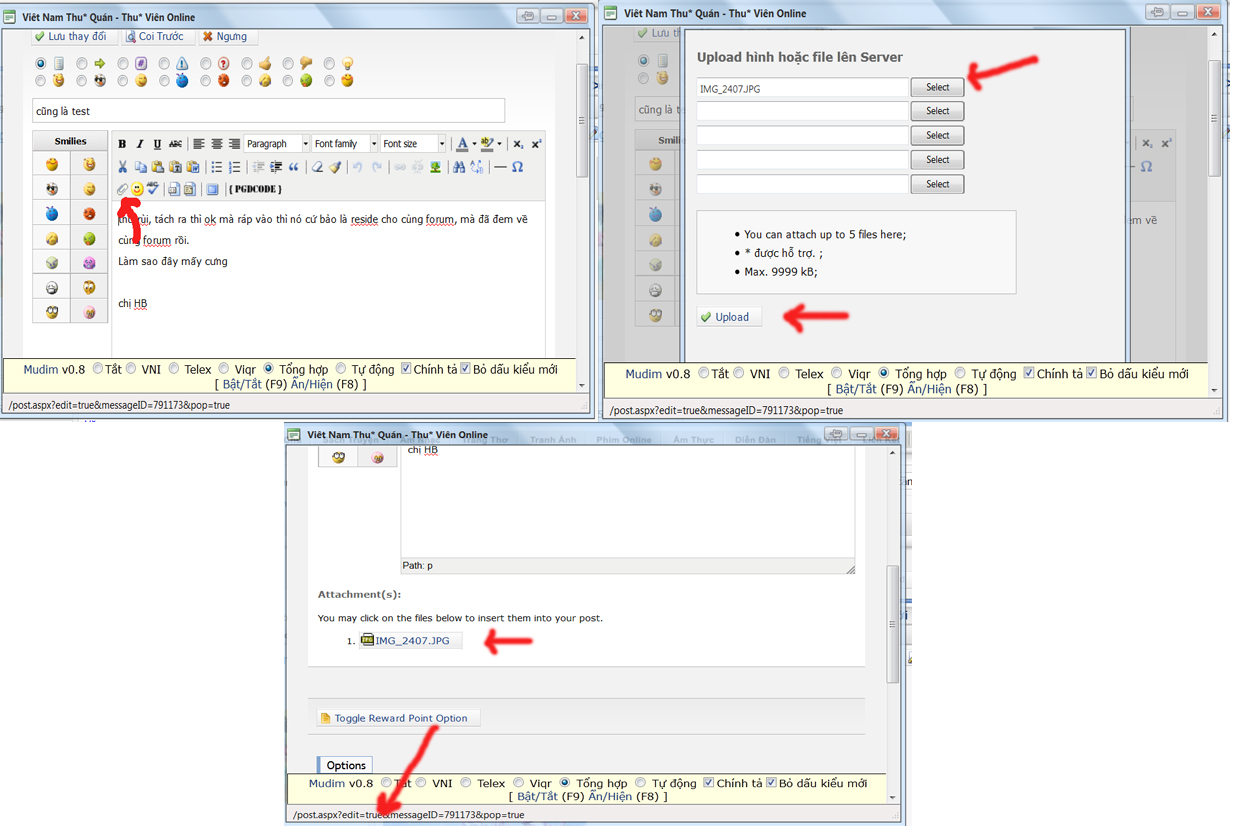
Task: Click the eraser remove-formatting icon
Action: point(317,167)
